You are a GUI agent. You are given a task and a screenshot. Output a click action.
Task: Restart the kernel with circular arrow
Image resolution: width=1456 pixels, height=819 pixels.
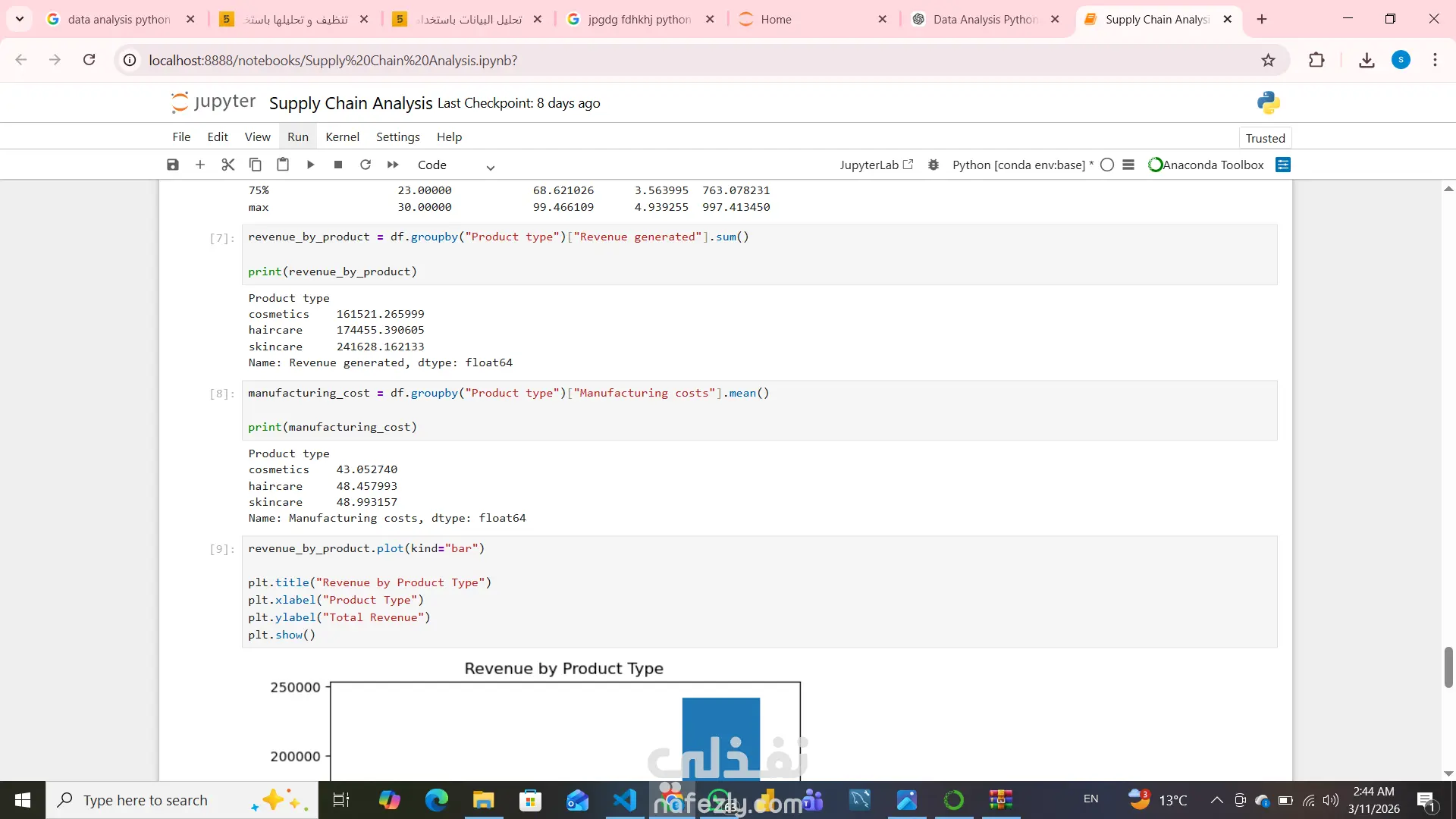[366, 165]
